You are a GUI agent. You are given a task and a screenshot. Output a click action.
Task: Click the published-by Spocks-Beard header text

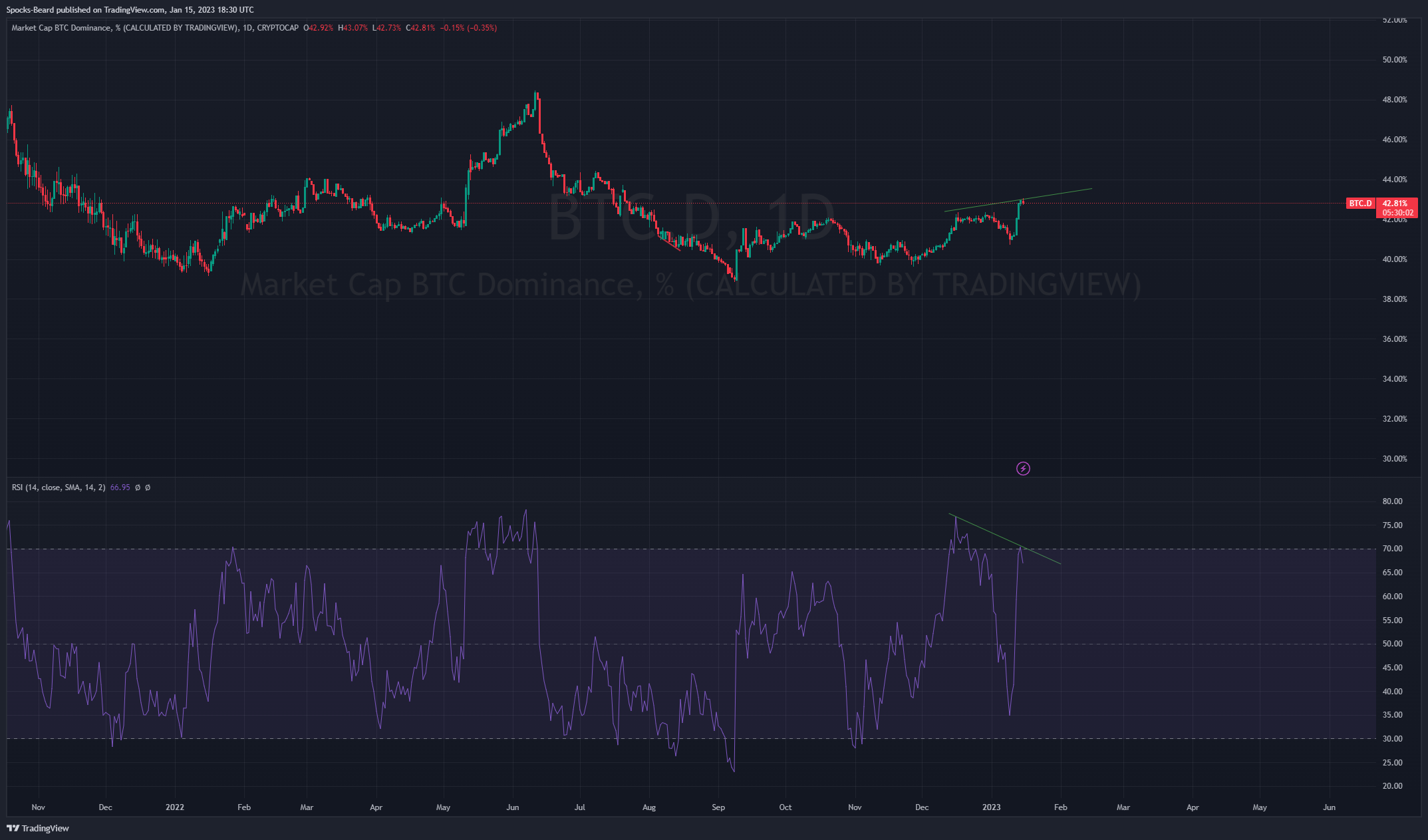coord(130,10)
